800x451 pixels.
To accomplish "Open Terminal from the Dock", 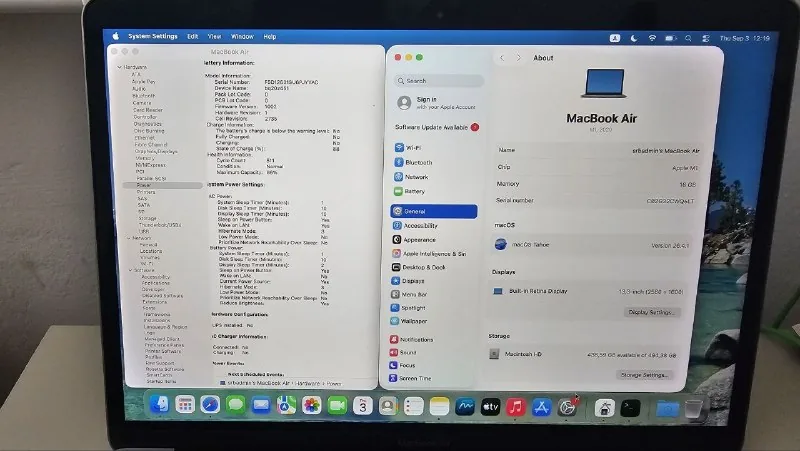I will (x=630, y=408).
